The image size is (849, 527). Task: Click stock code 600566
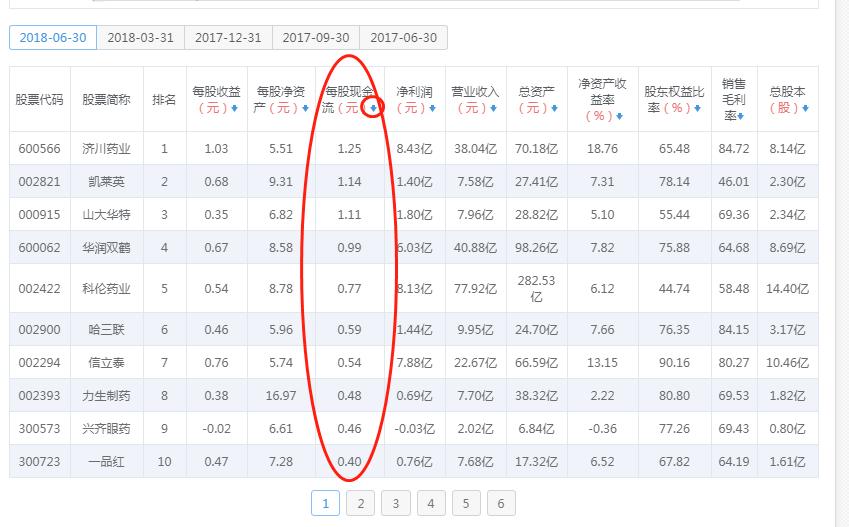pyautogui.click(x=40, y=148)
